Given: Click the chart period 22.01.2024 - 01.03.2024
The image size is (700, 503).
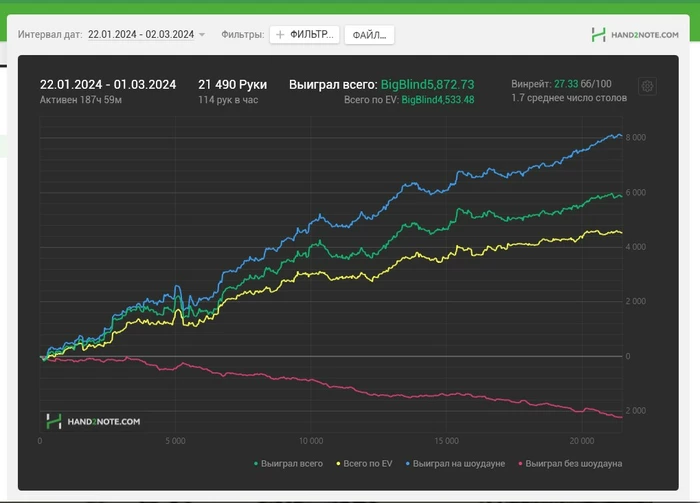Looking at the screenshot, I should [x=108, y=84].
